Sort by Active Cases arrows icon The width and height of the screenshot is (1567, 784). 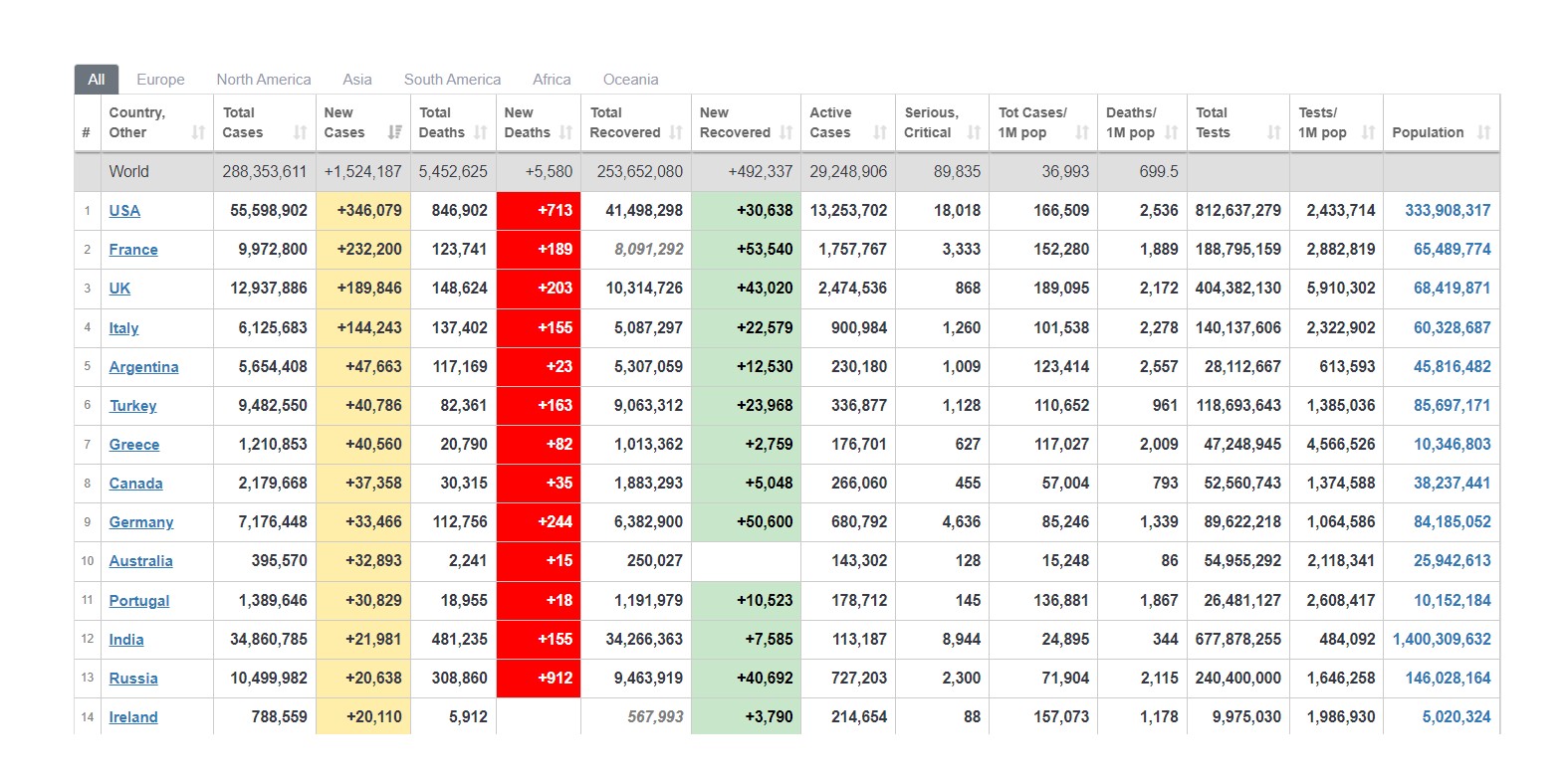[879, 132]
